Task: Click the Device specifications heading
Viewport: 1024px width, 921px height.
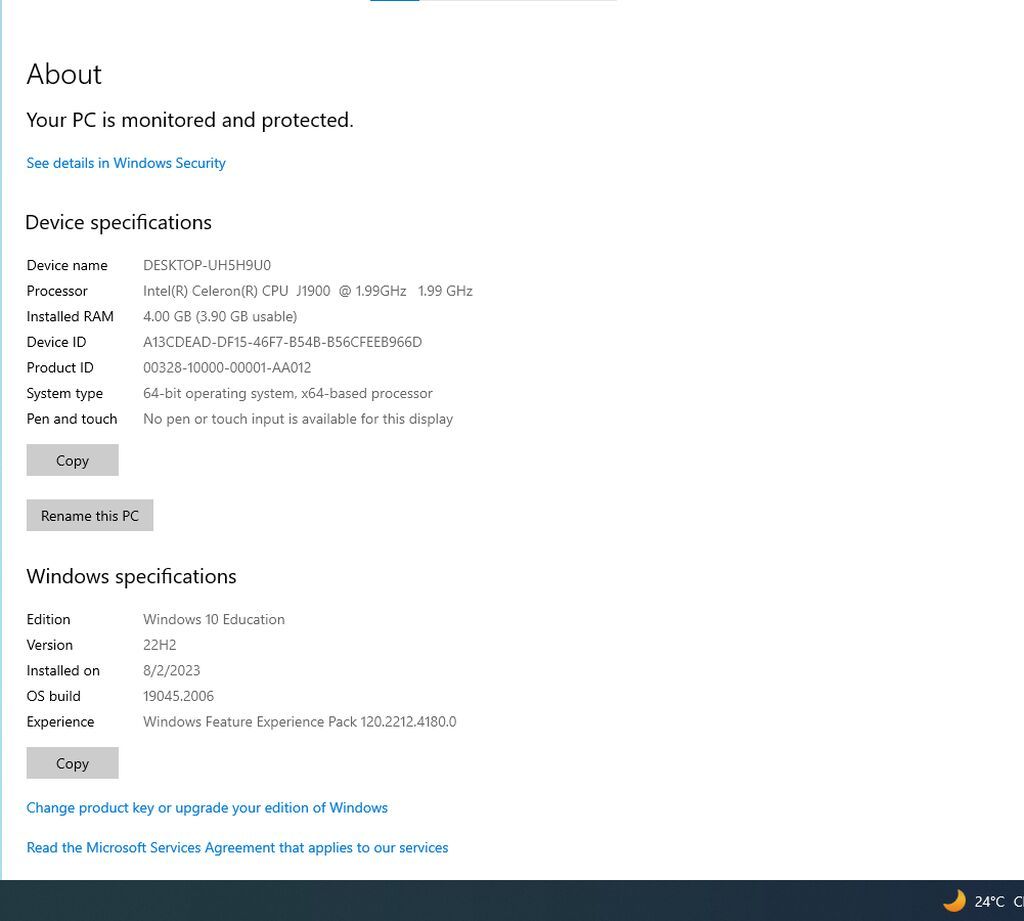Action: 118,223
